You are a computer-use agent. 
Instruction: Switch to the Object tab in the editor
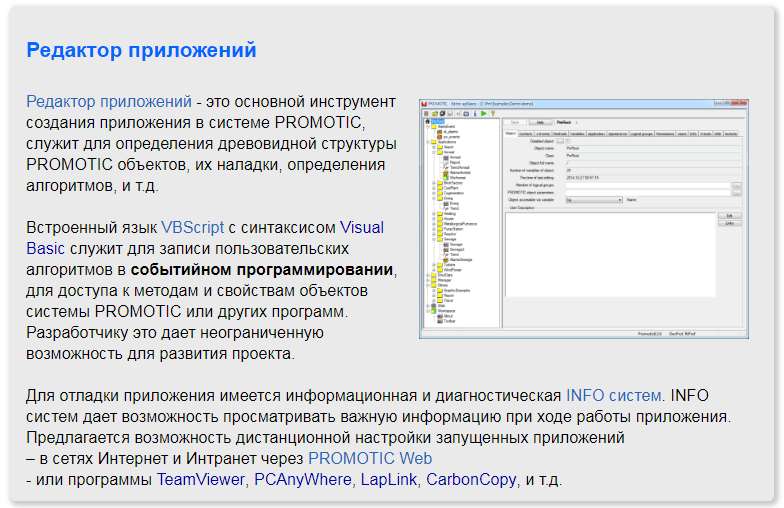pos(510,133)
